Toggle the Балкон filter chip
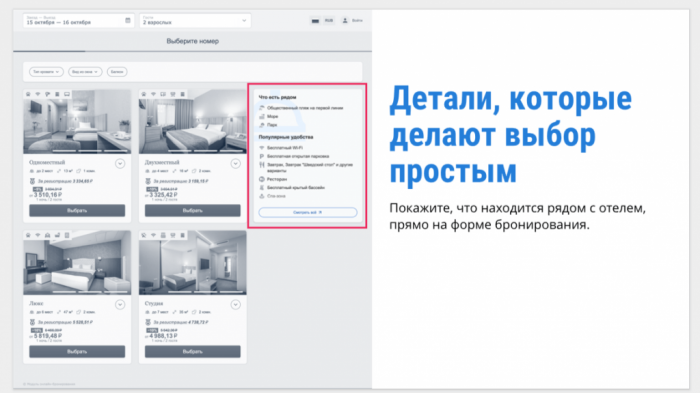The height and width of the screenshot is (393, 700). [x=117, y=71]
